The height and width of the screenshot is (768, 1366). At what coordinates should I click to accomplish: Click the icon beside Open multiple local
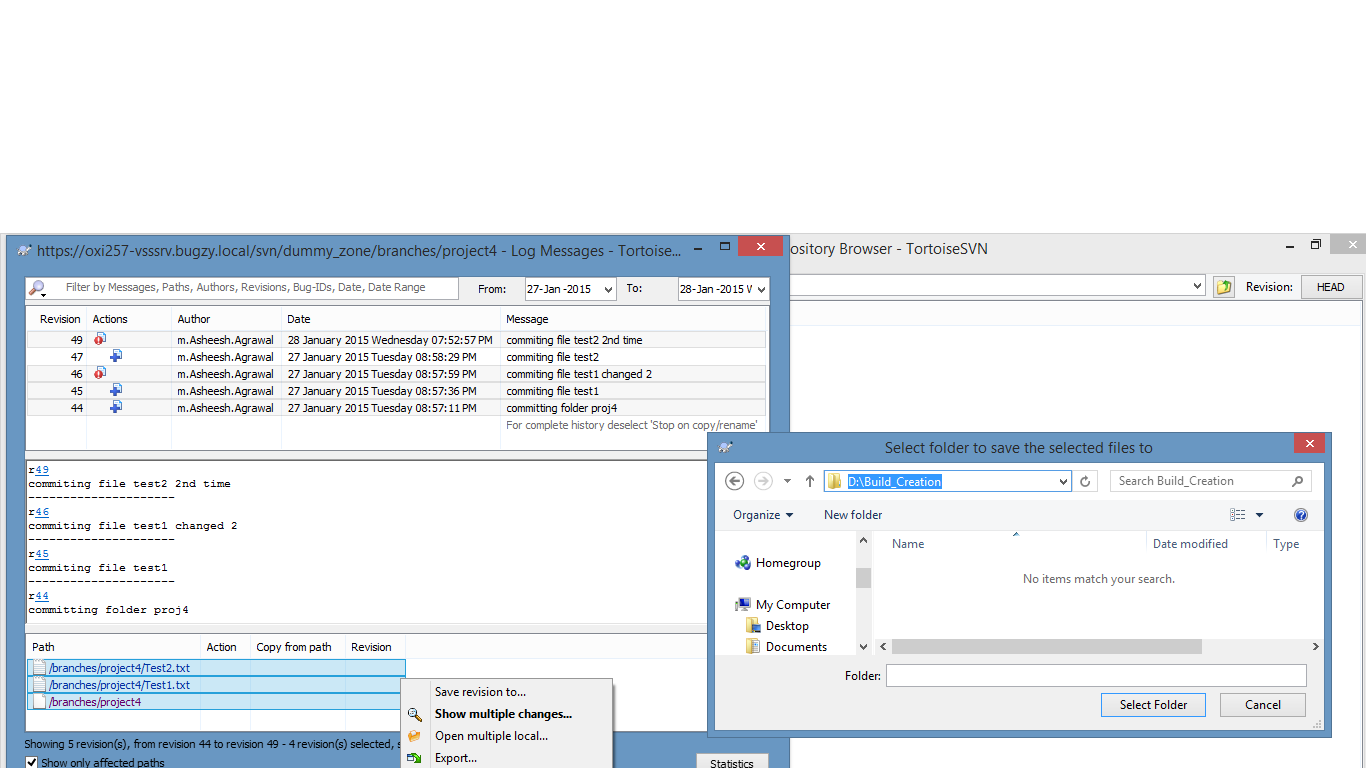coord(415,736)
